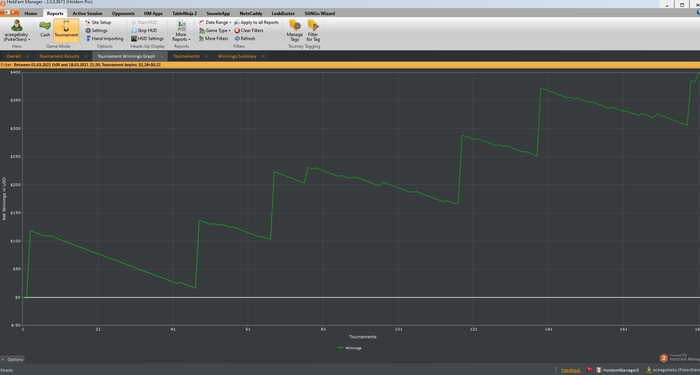Switch to the Opponents ribbon tab
700x375 pixels.
[123, 13]
